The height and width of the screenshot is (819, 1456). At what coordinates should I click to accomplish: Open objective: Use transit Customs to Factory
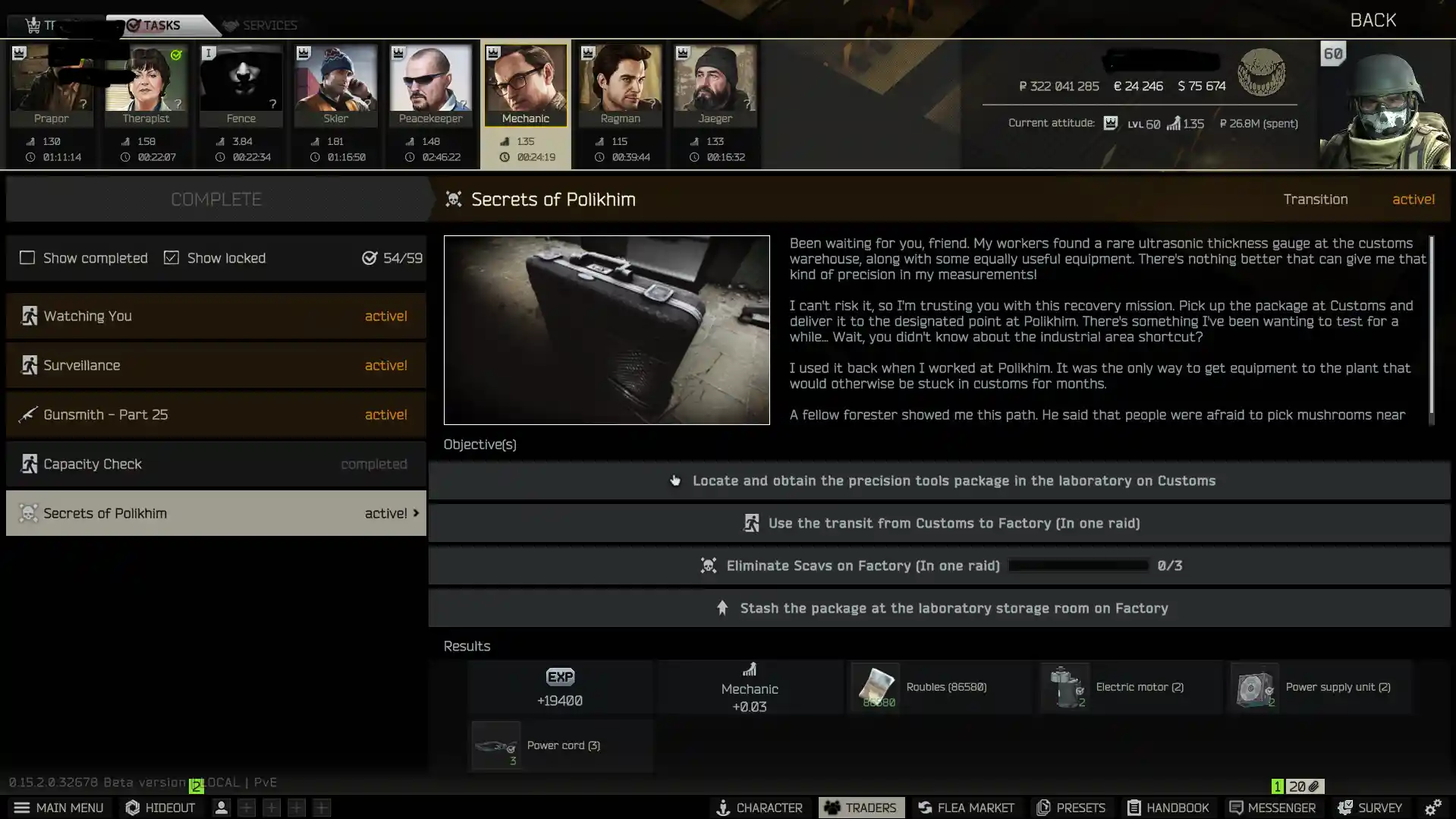pos(939,523)
